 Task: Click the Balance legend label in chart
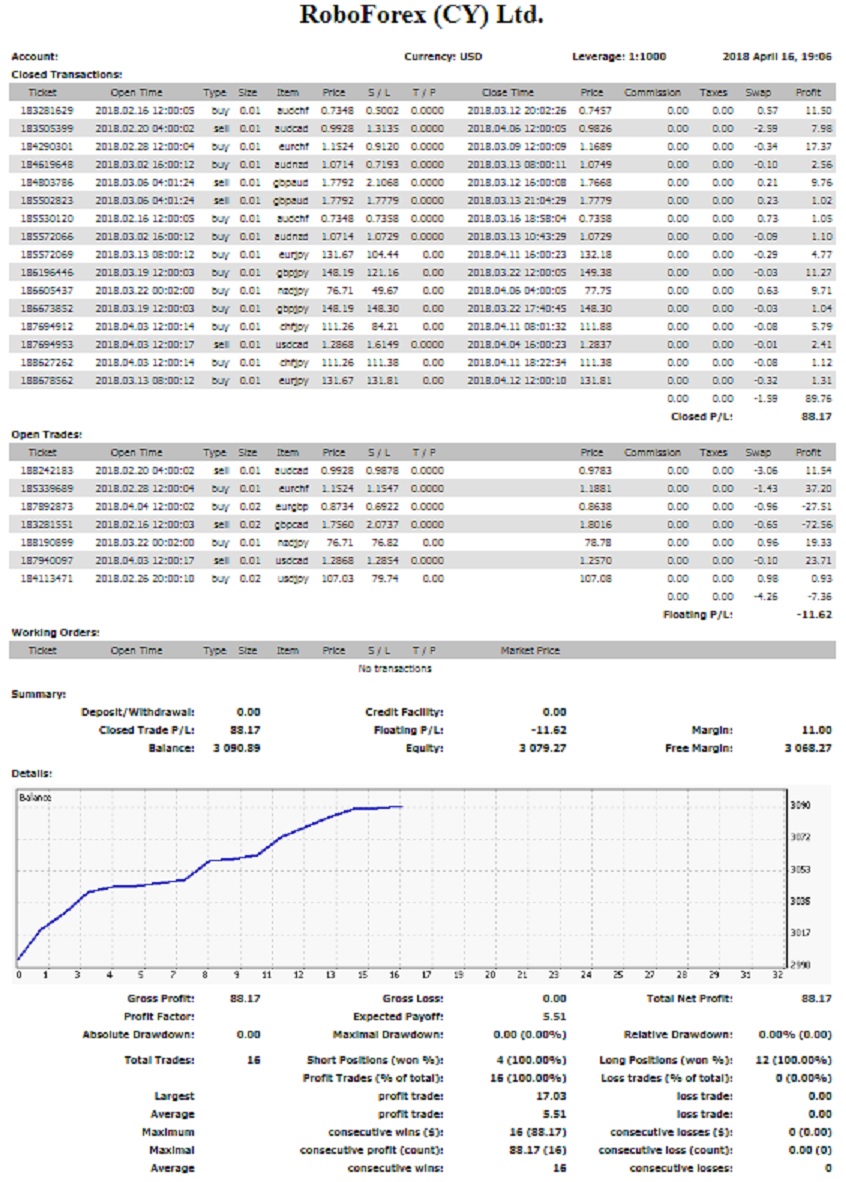34,797
